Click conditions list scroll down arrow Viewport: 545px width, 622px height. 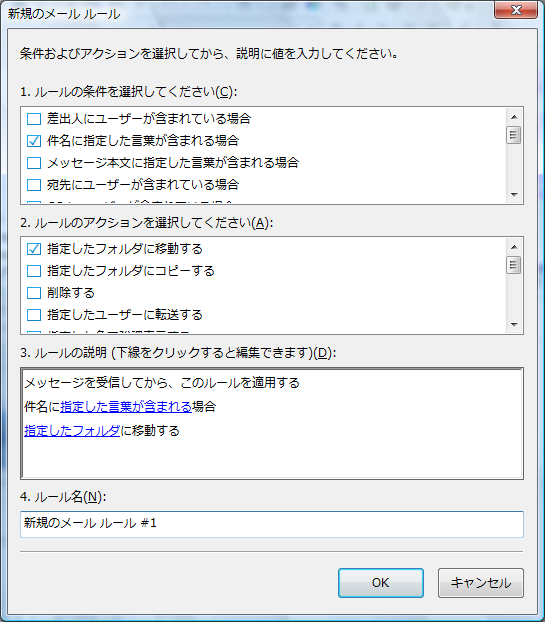[x=514, y=194]
